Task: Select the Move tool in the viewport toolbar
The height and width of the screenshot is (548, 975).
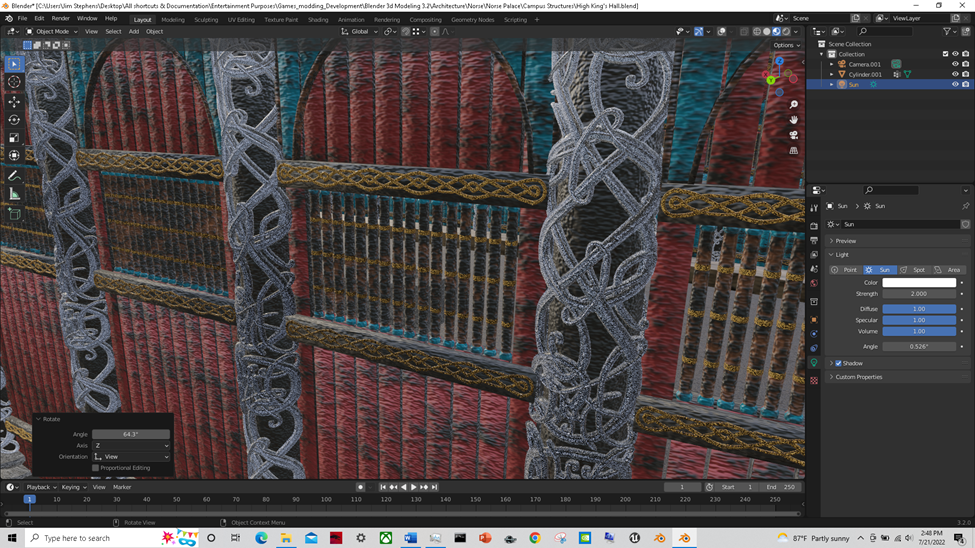Action: tap(14, 101)
